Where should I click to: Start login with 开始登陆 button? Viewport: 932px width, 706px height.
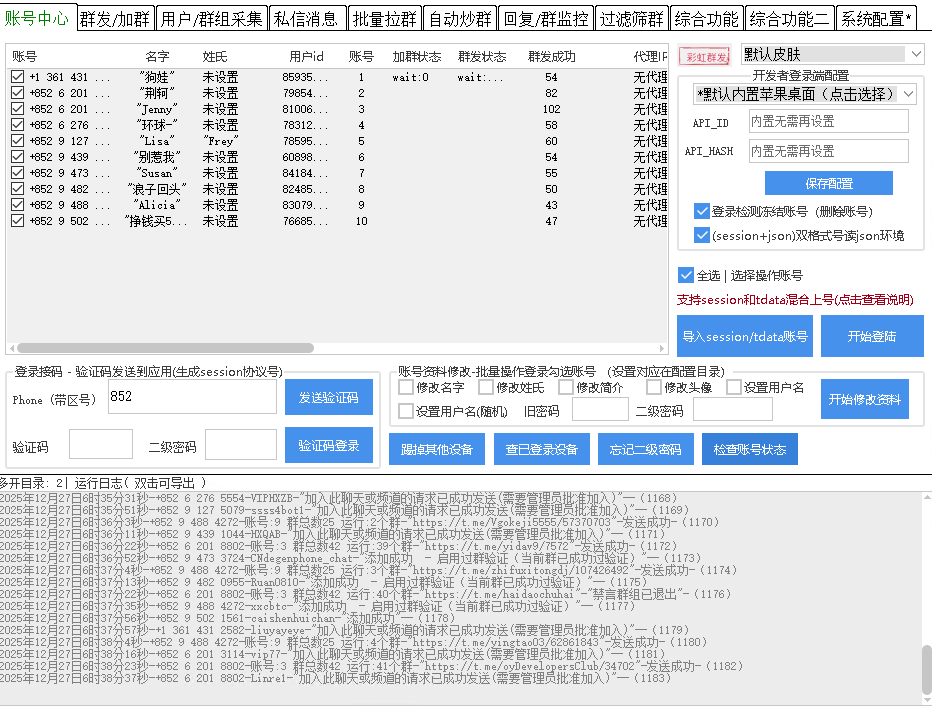872,337
